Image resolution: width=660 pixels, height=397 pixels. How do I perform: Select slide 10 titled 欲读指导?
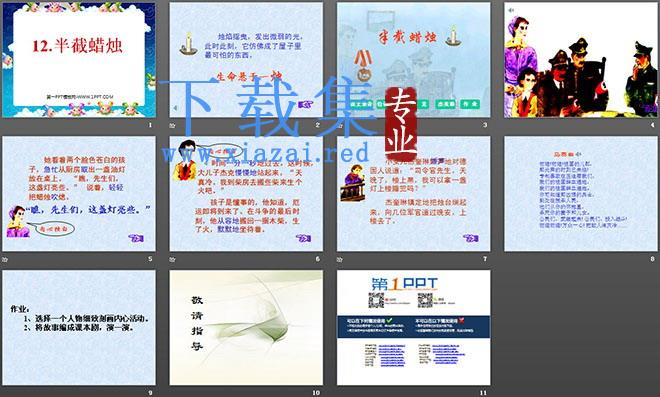pos(246,328)
